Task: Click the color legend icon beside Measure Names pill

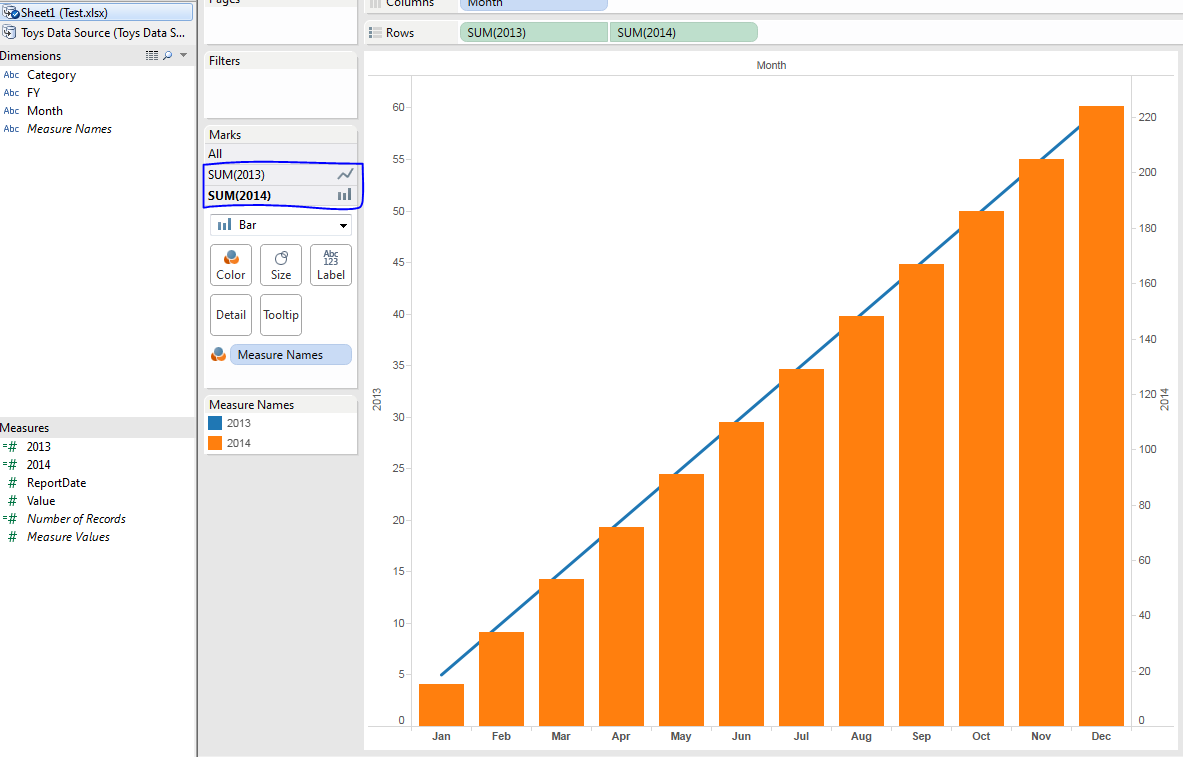Action: coord(218,354)
